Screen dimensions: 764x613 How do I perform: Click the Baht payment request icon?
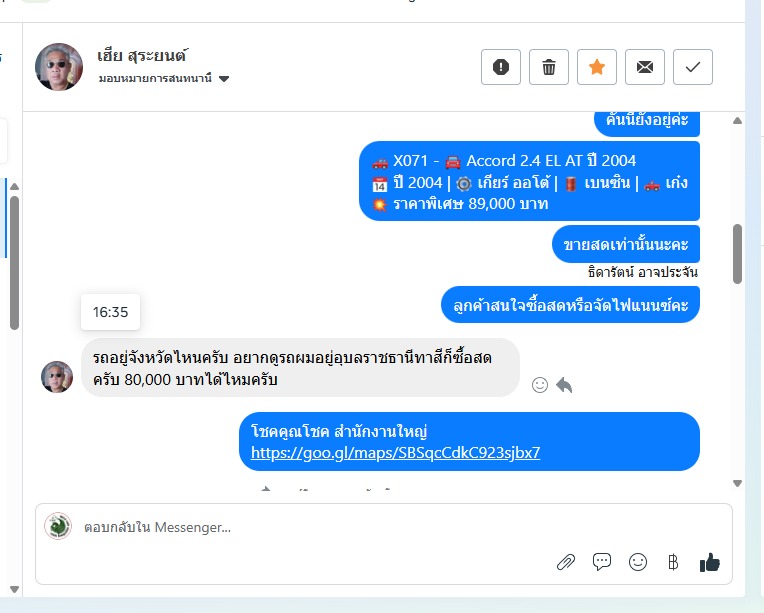[x=673, y=562]
